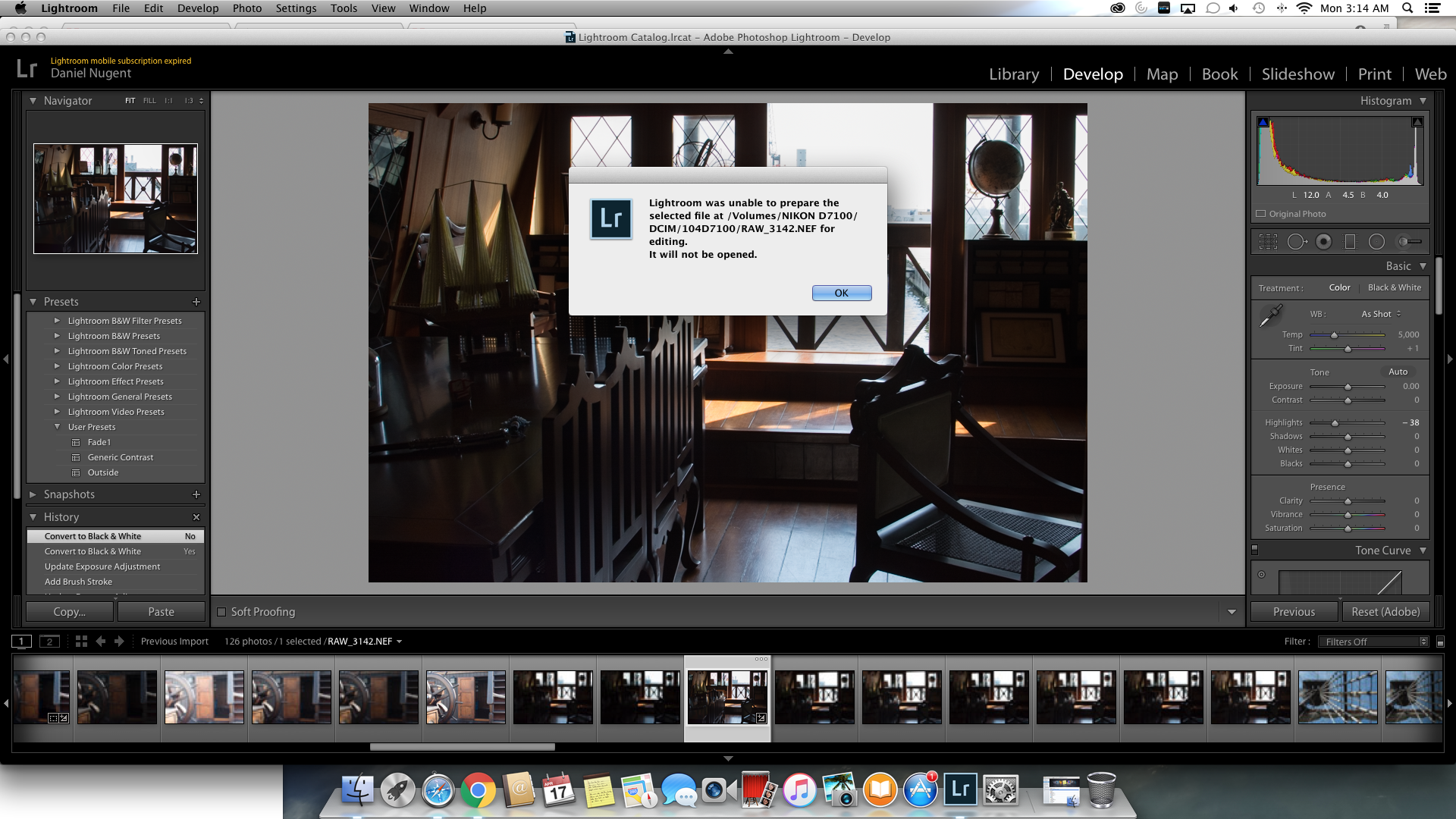The height and width of the screenshot is (819, 1456).
Task: Open second window display 2
Action: click(x=49, y=642)
